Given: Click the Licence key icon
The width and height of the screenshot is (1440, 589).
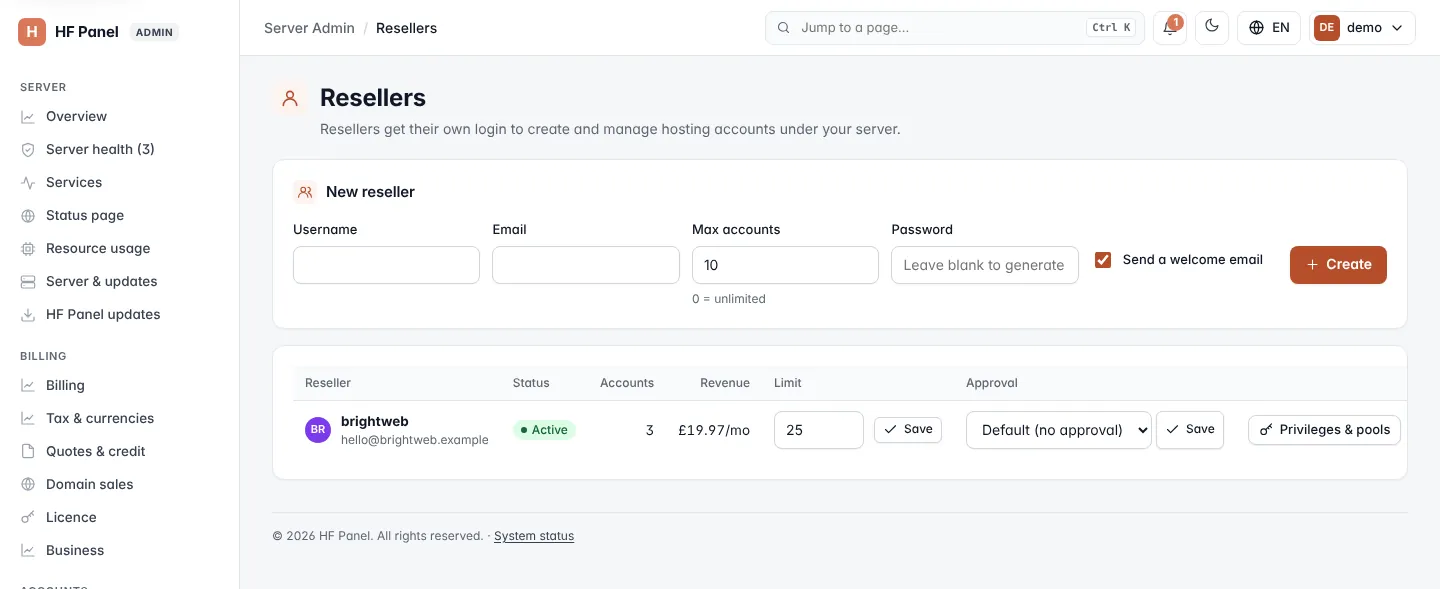Looking at the screenshot, I should pos(28,518).
